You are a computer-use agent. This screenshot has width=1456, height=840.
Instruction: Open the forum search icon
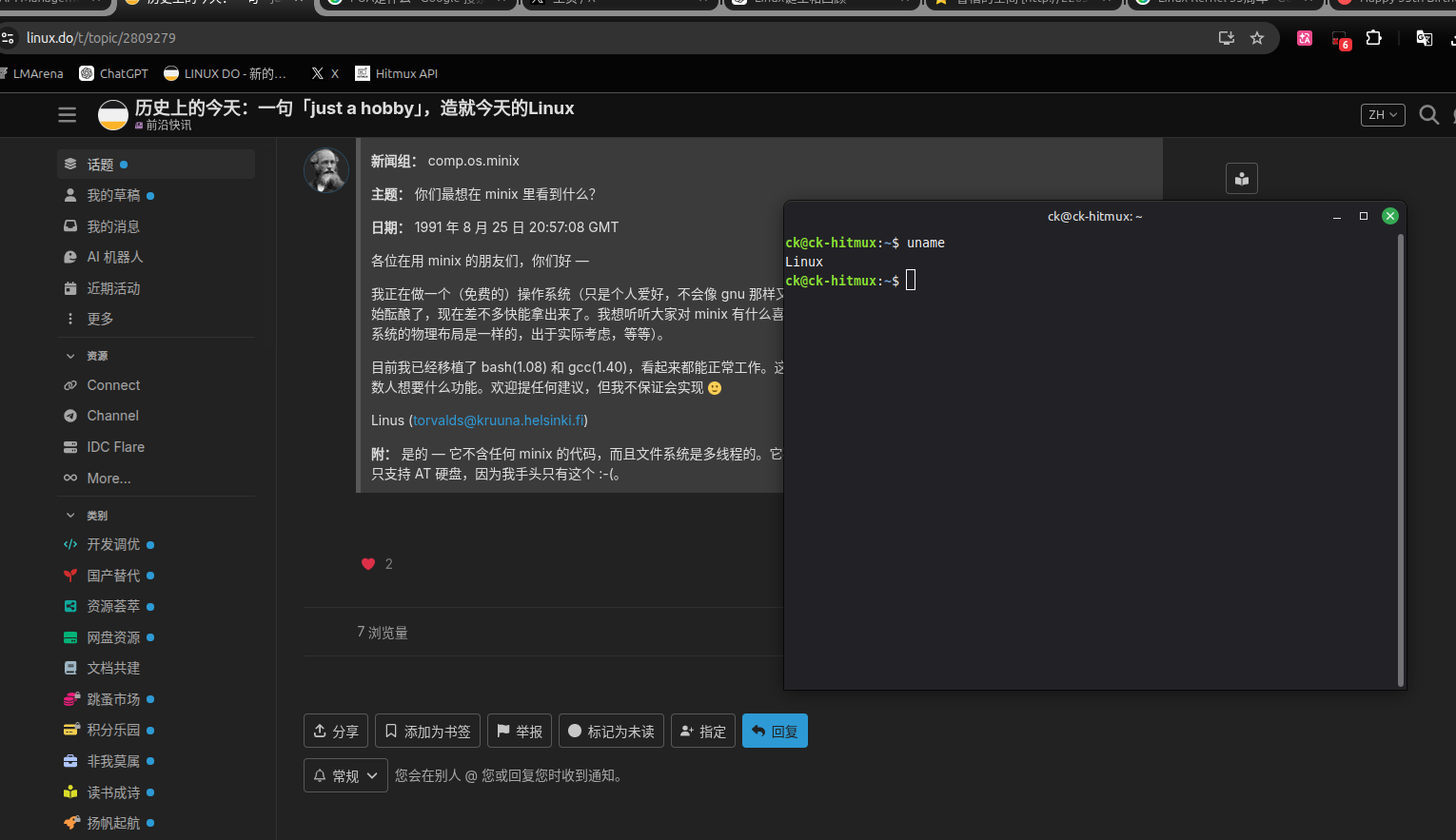click(x=1428, y=115)
